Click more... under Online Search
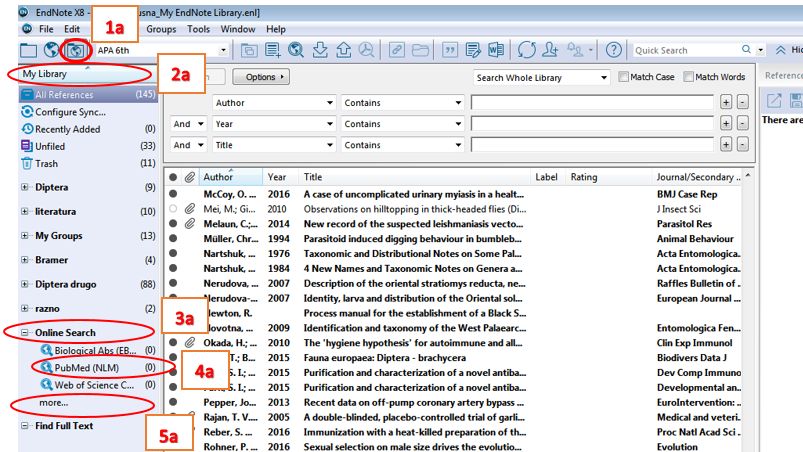The height and width of the screenshot is (452, 803). (x=53, y=403)
